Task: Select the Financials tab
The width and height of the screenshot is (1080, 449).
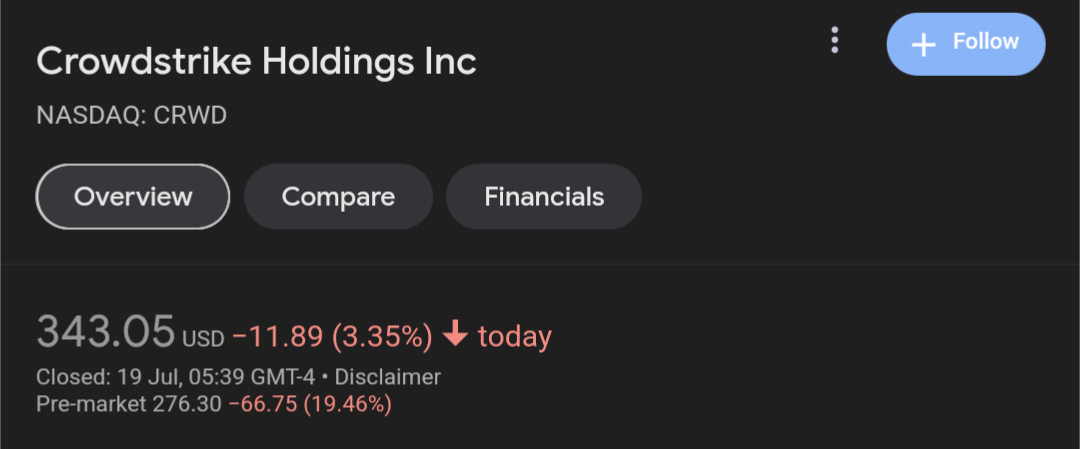Action: 544,197
